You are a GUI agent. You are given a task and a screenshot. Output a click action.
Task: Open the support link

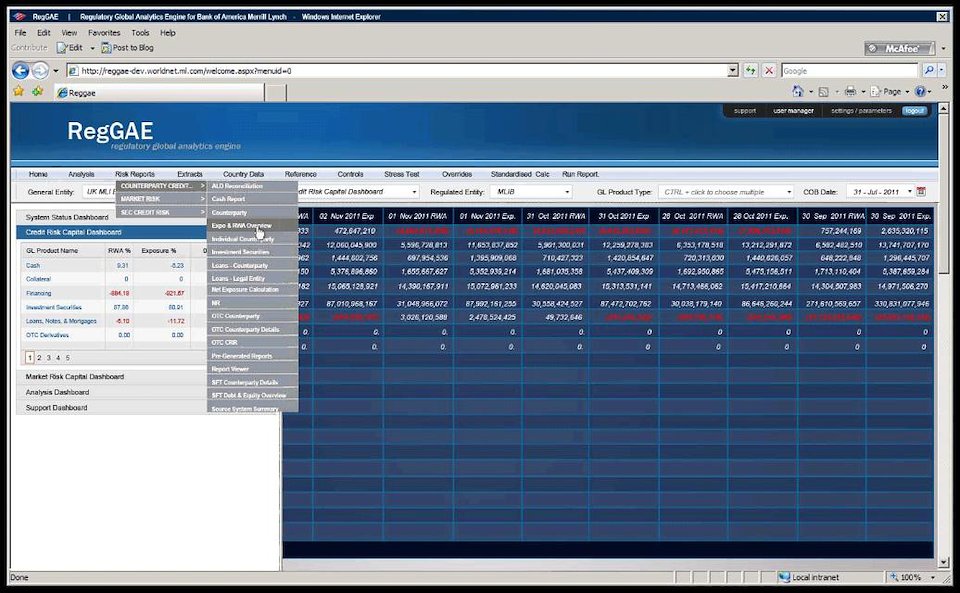(x=745, y=111)
